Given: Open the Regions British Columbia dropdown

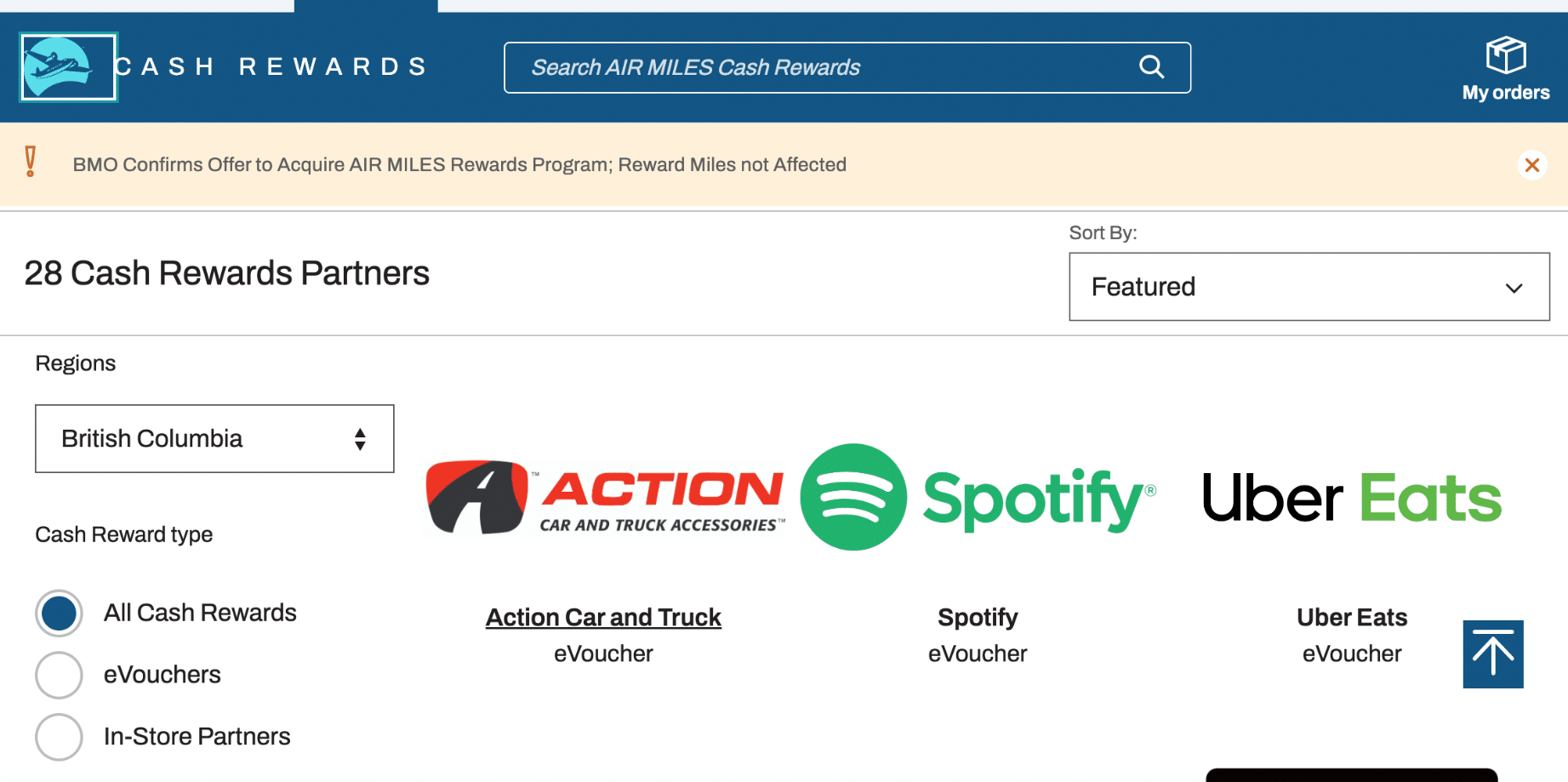Looking at the screenshot, I should point(214,439).
